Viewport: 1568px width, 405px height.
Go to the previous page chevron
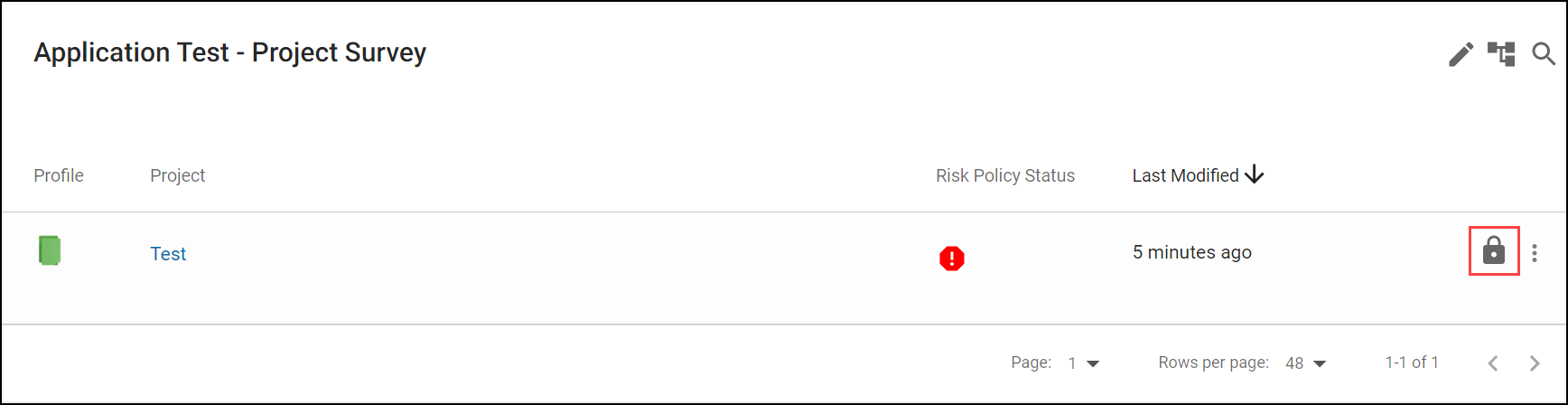point(1493,363)
